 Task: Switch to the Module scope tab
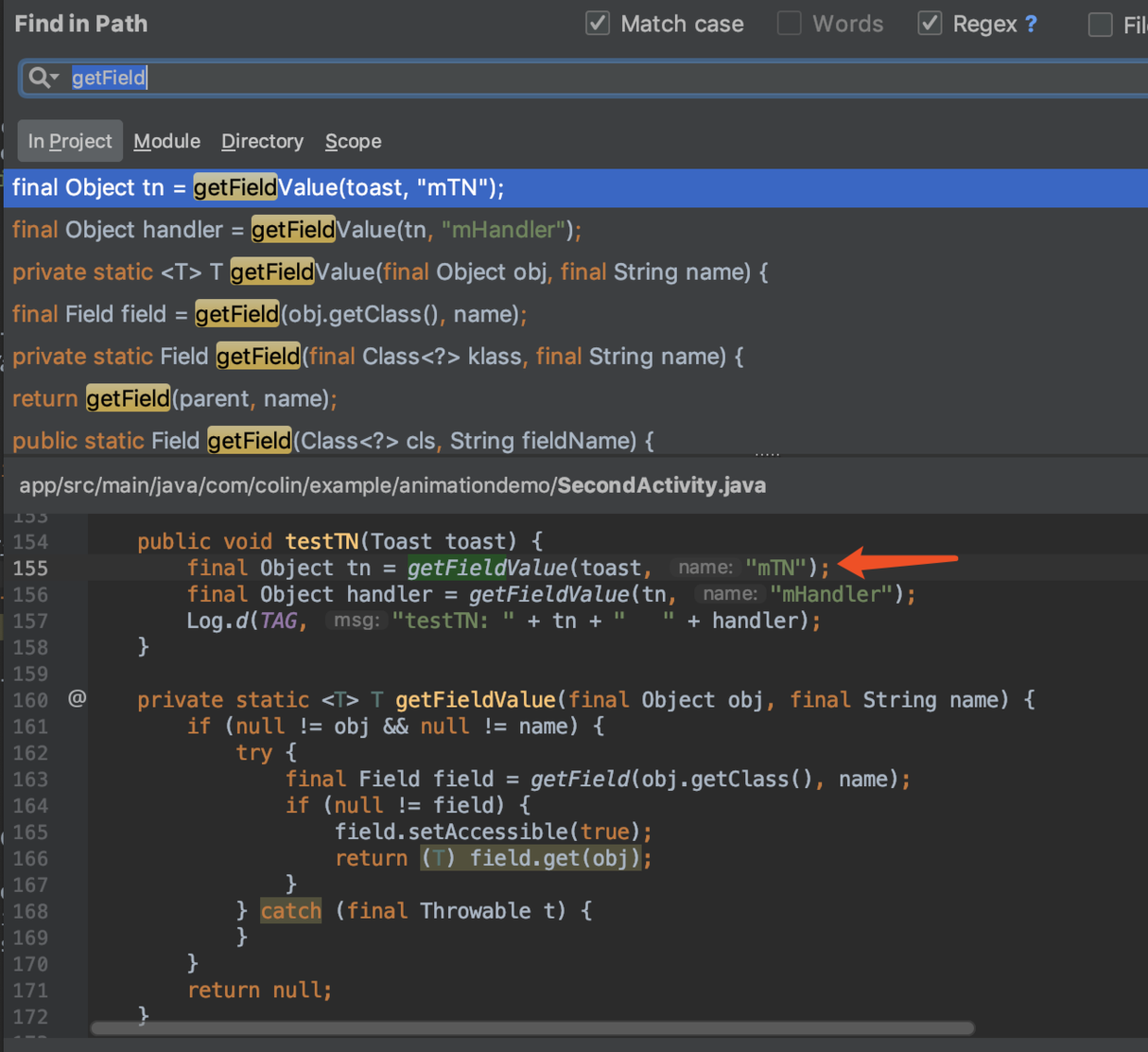pyautogui.click(x=167, y=141)
